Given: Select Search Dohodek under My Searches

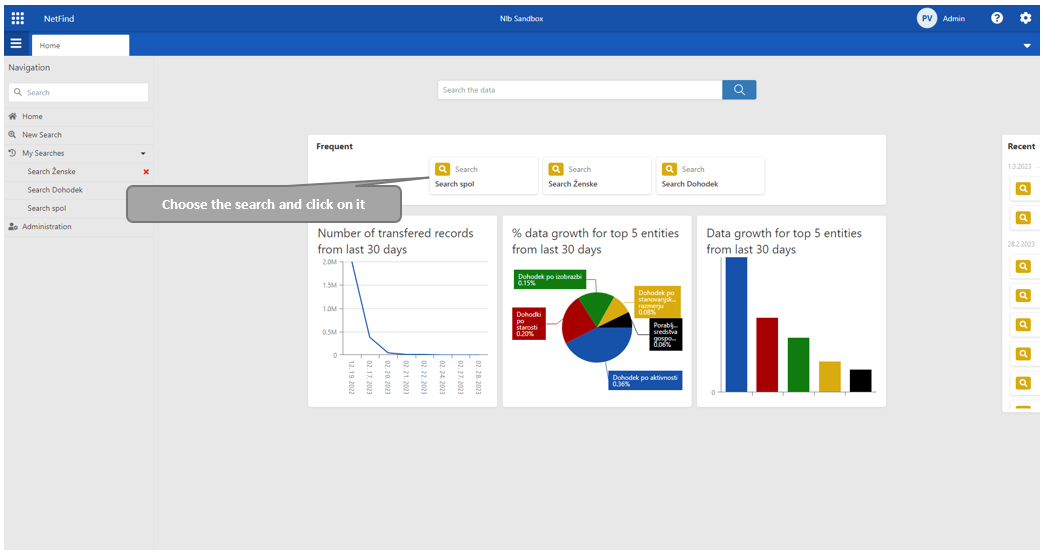Looking at the screenshot, I should [x=55, y=190].
